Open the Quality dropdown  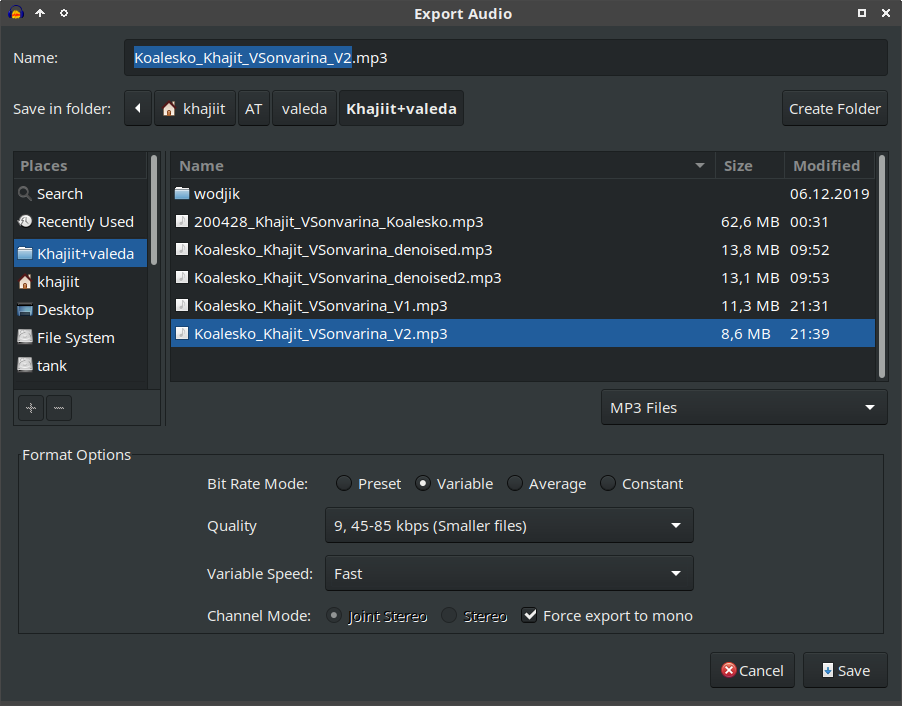[x=509, y=526]
